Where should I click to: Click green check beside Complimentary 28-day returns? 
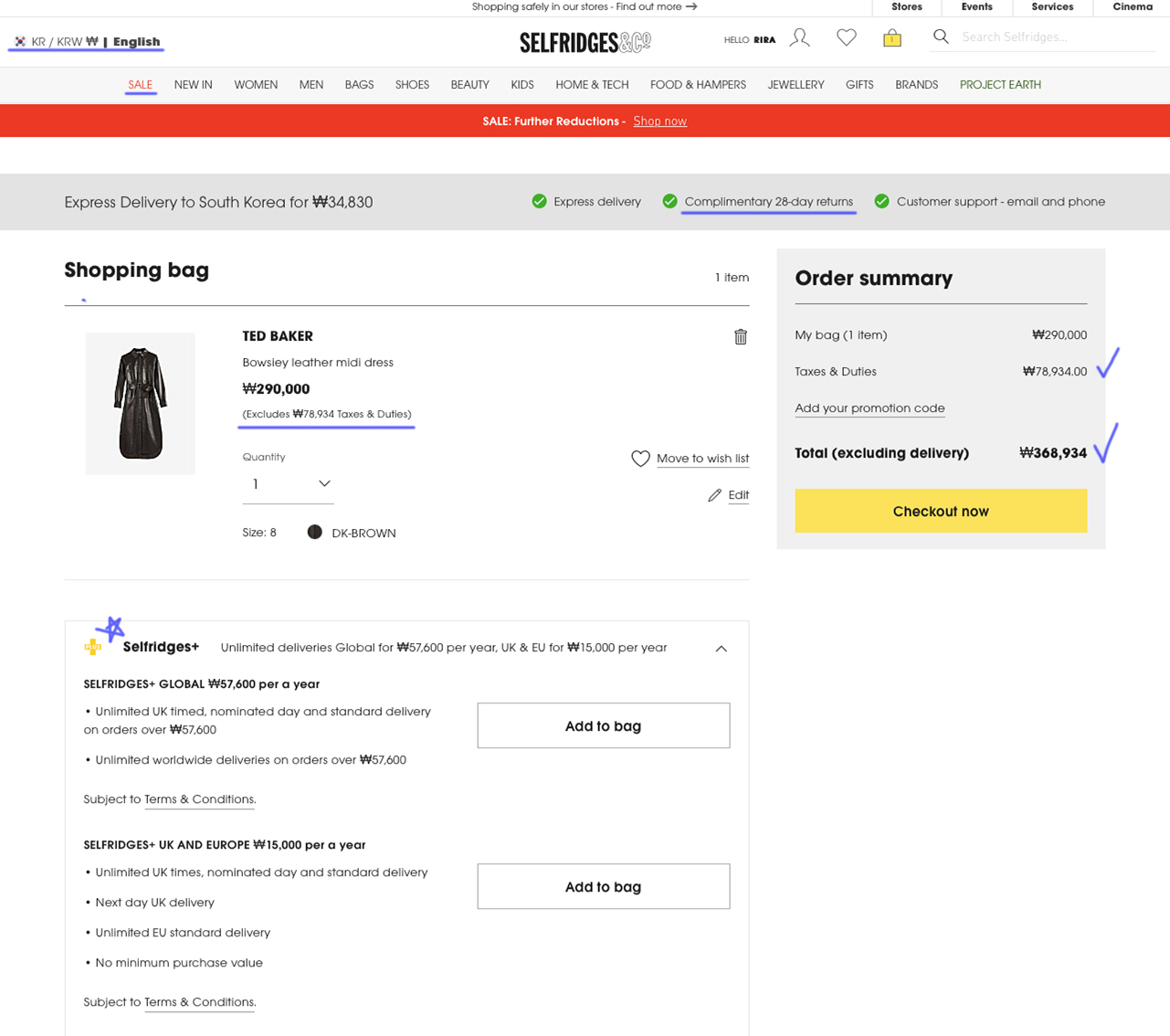point(670,202)
